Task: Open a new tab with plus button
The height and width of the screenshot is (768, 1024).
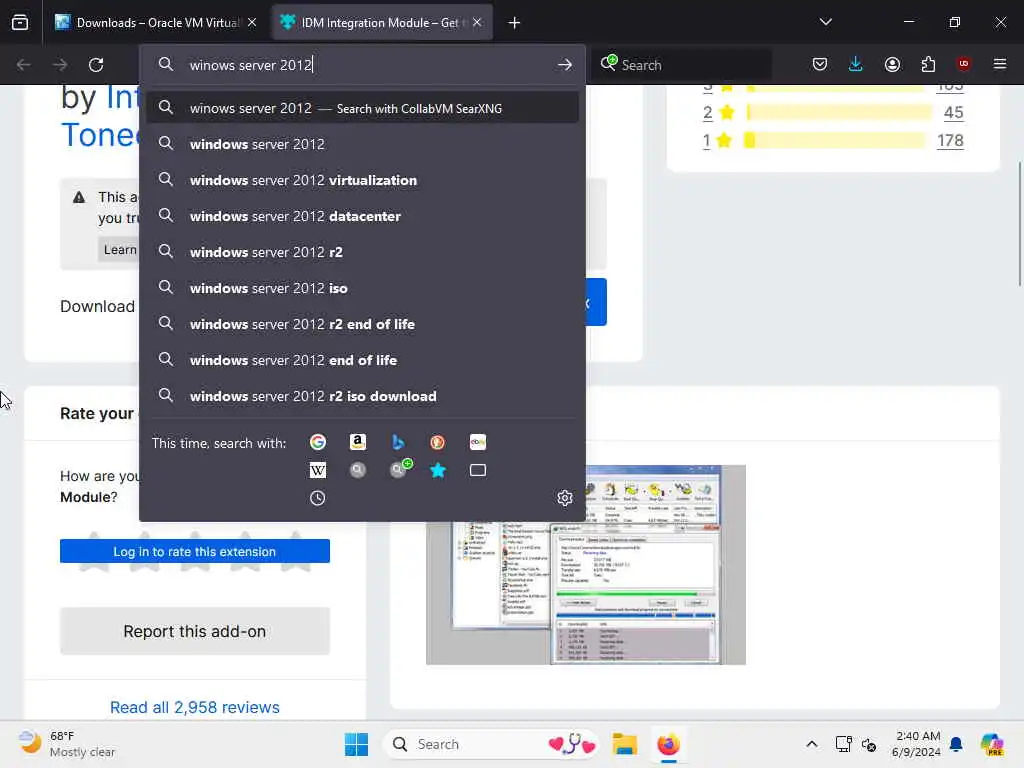Action: (x=514, y=23)
